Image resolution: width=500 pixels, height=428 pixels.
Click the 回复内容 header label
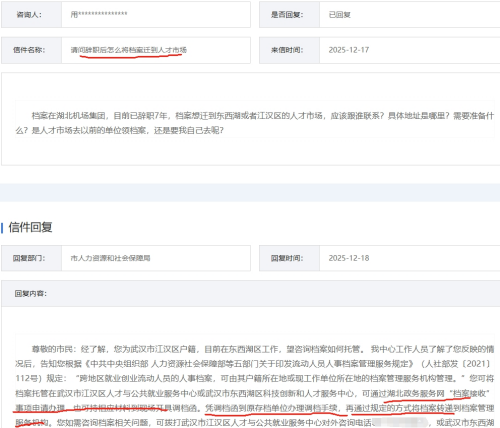(x=30, y=294)
